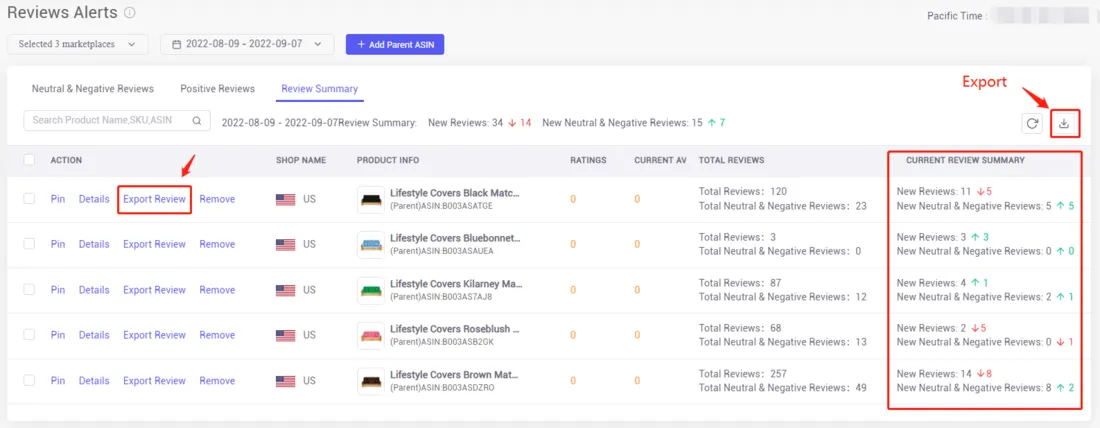Viewport: 1100px width, 428px height.
Task: Click the TOTAL REVIEWS column header
Action: [731, 161]
